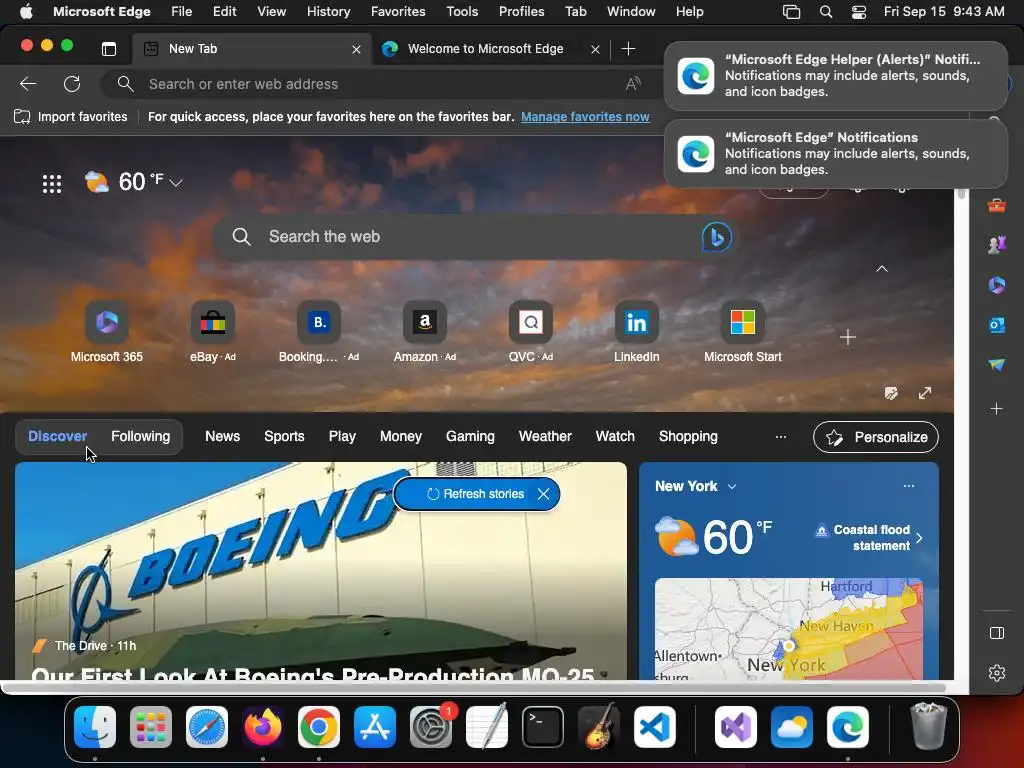Expand background to full page view

point(925,393)
